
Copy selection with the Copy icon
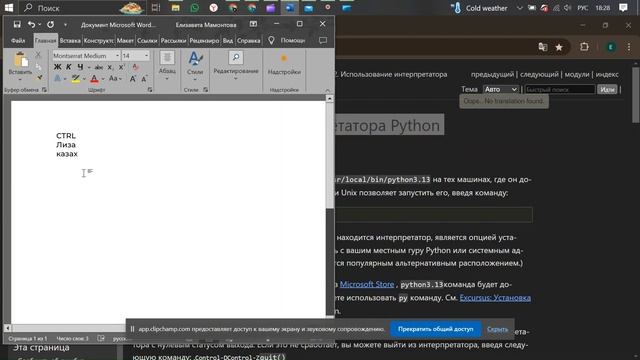pos(38,66)
